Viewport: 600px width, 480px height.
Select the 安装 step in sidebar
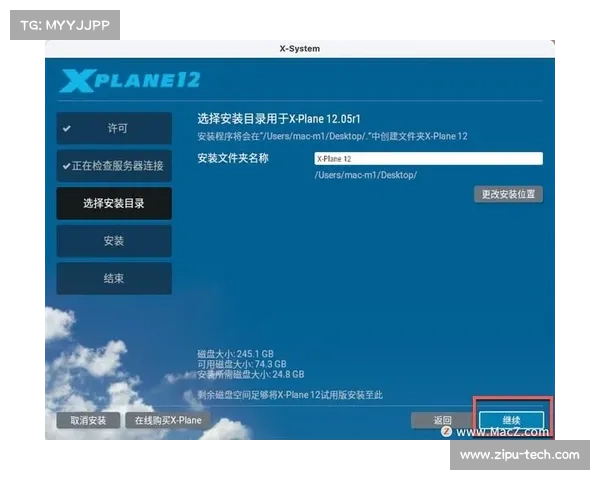pyautogui.click(x=114, y=241)
